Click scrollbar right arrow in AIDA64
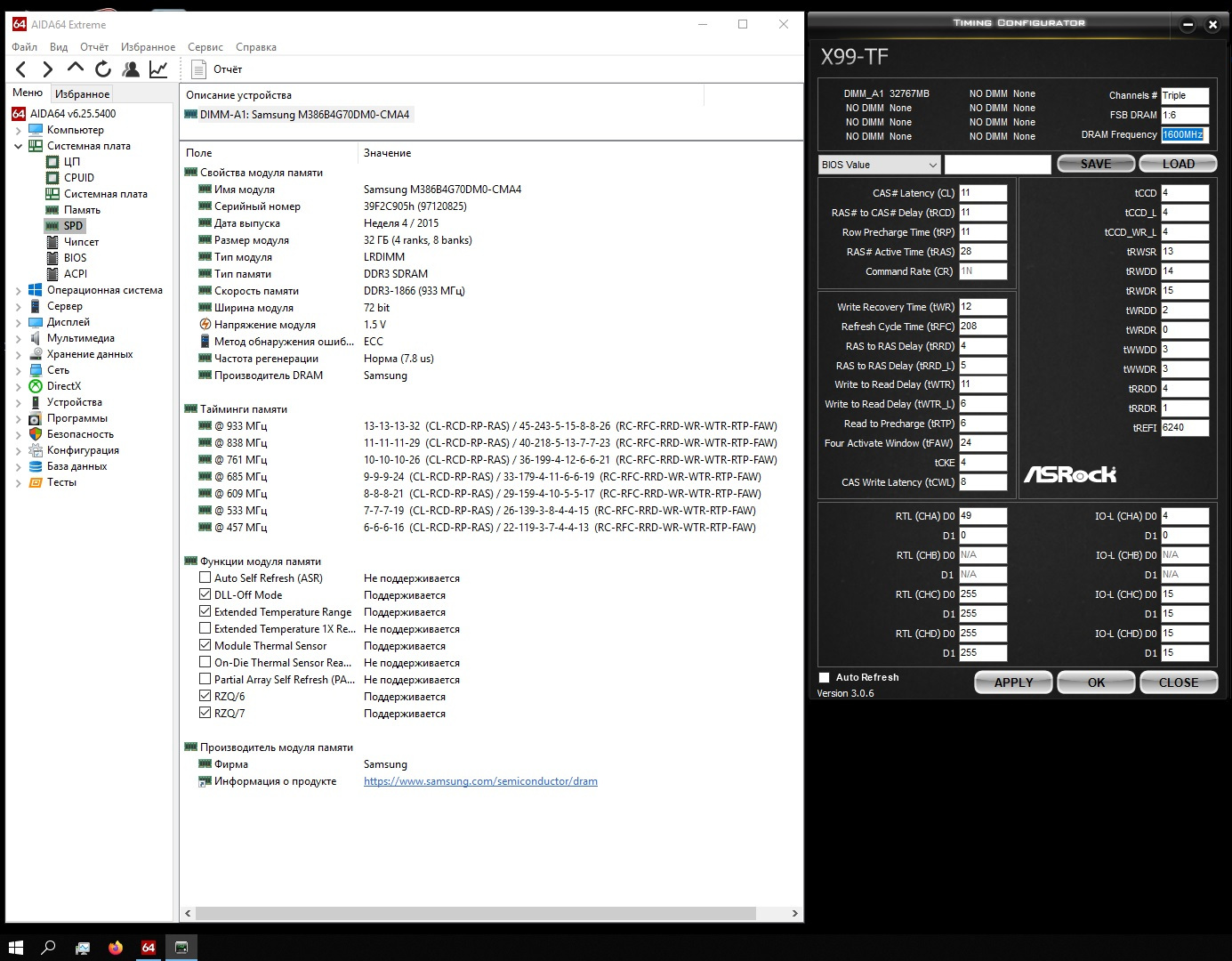The height and width of the screenshot is (961, 1232). 794,914
